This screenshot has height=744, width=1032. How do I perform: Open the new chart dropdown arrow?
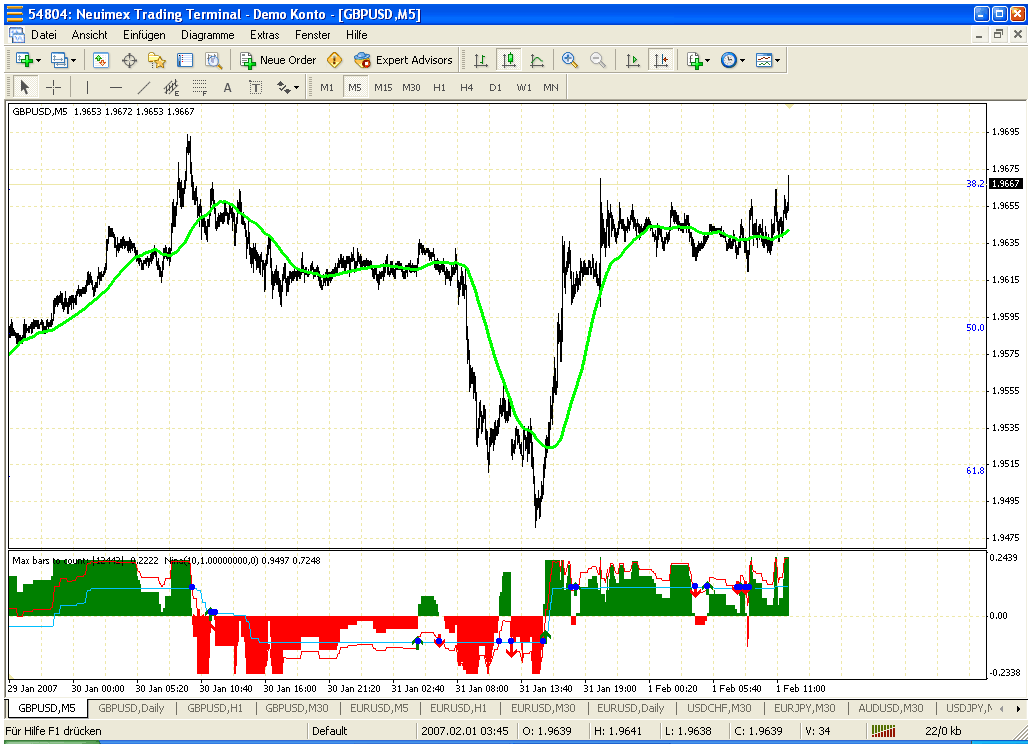coord(38,60)
